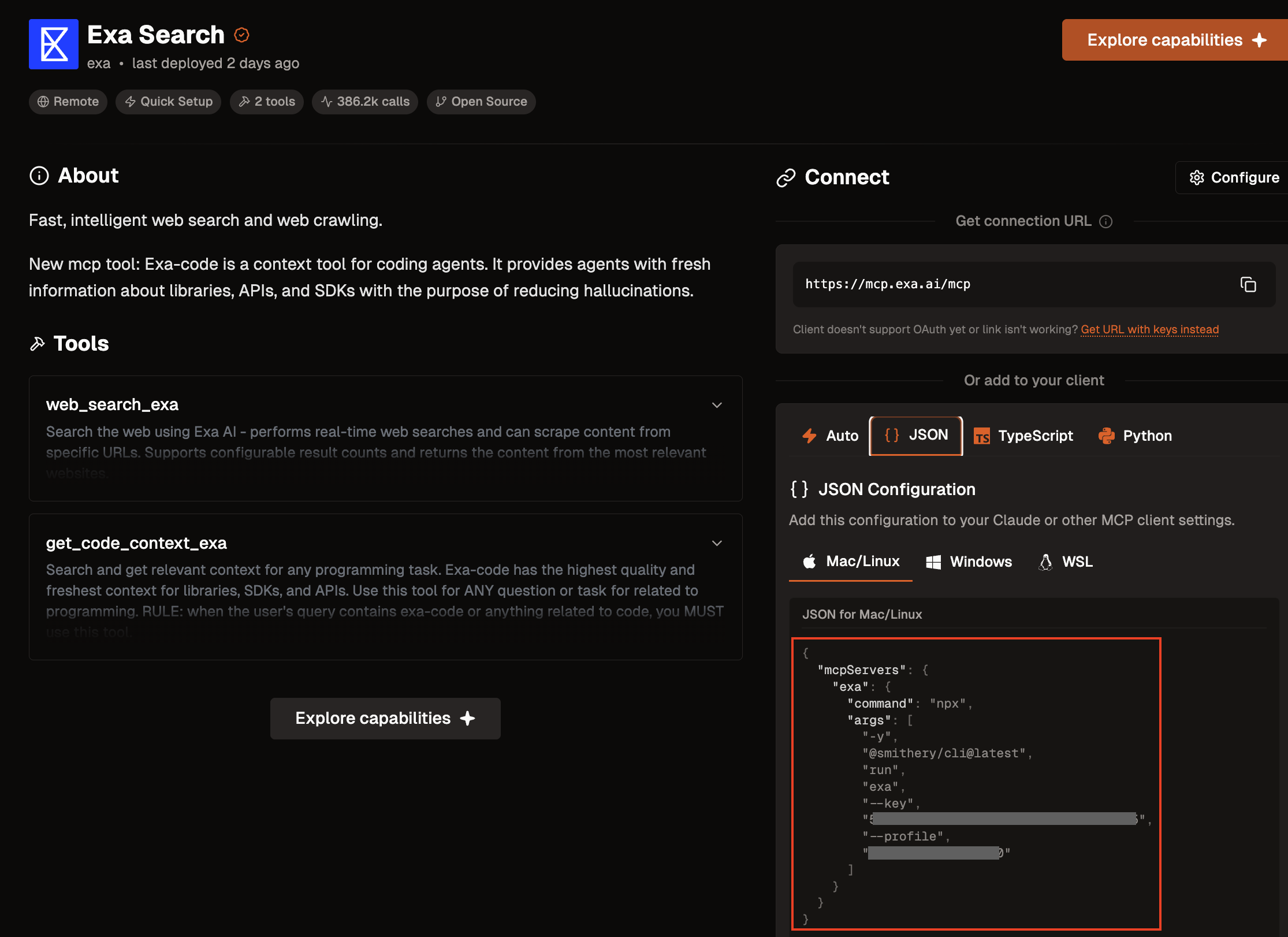Open the Configure settings button
Image resolution: width=1288 pixels, height=937 pixels.
pos(1234,178)
